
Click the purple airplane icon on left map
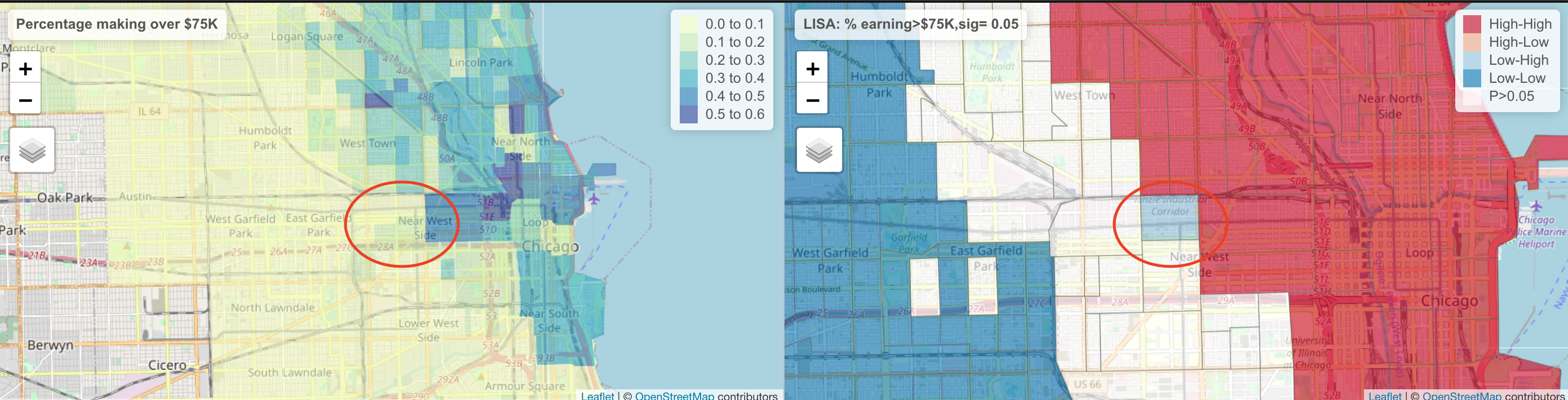pos(593,198)
